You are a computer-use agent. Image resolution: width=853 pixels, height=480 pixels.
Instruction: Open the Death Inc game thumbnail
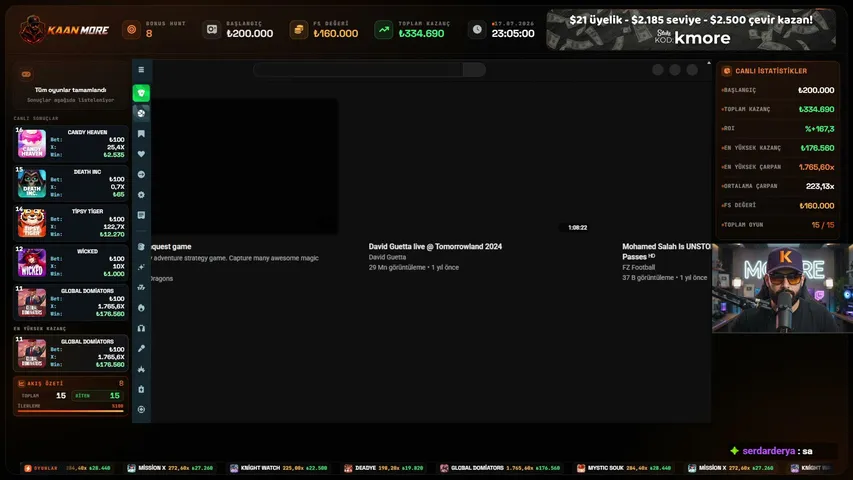[x=32, y=183]
